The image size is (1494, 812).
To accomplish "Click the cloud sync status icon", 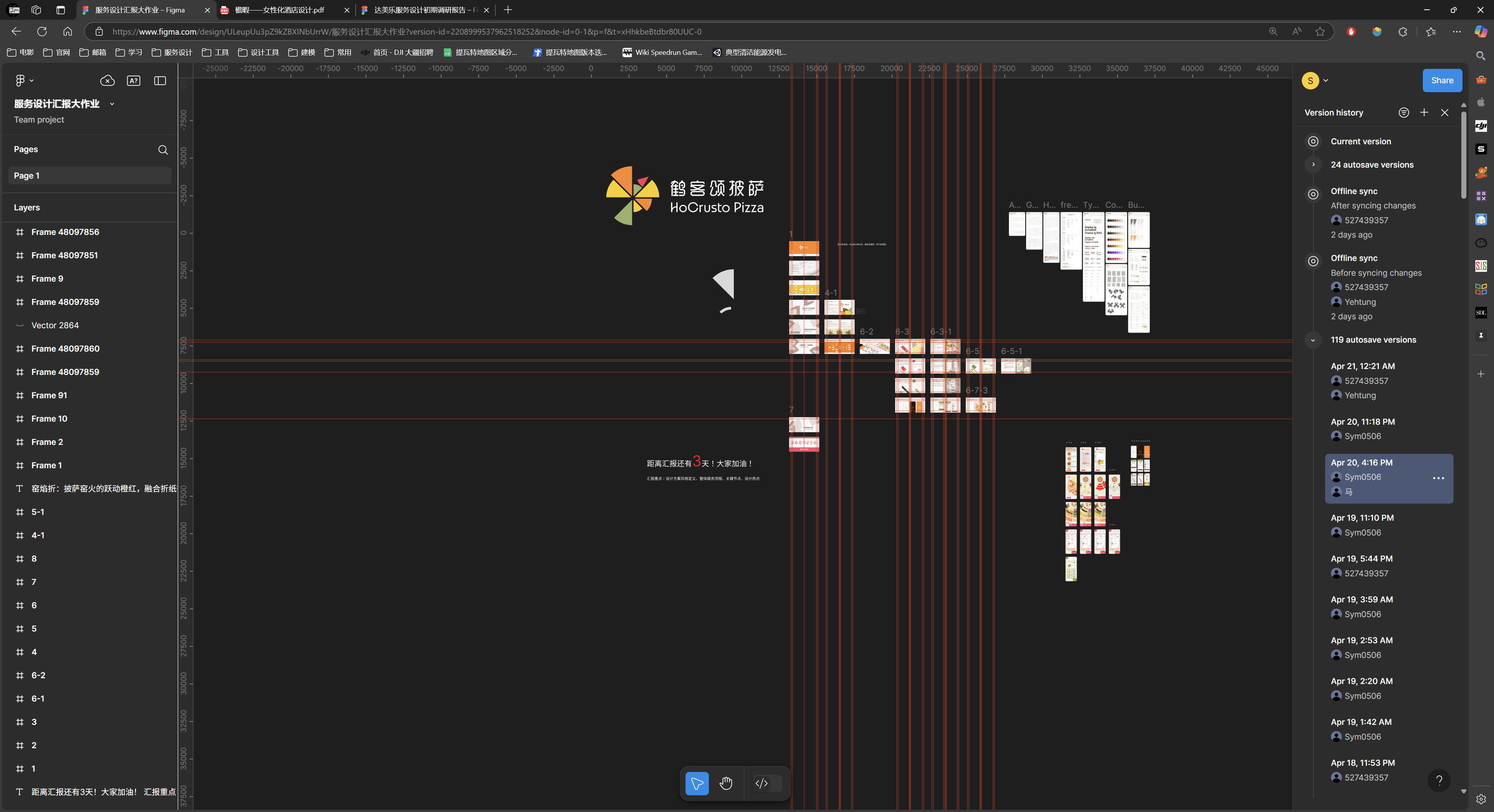I will pos(107,80).
